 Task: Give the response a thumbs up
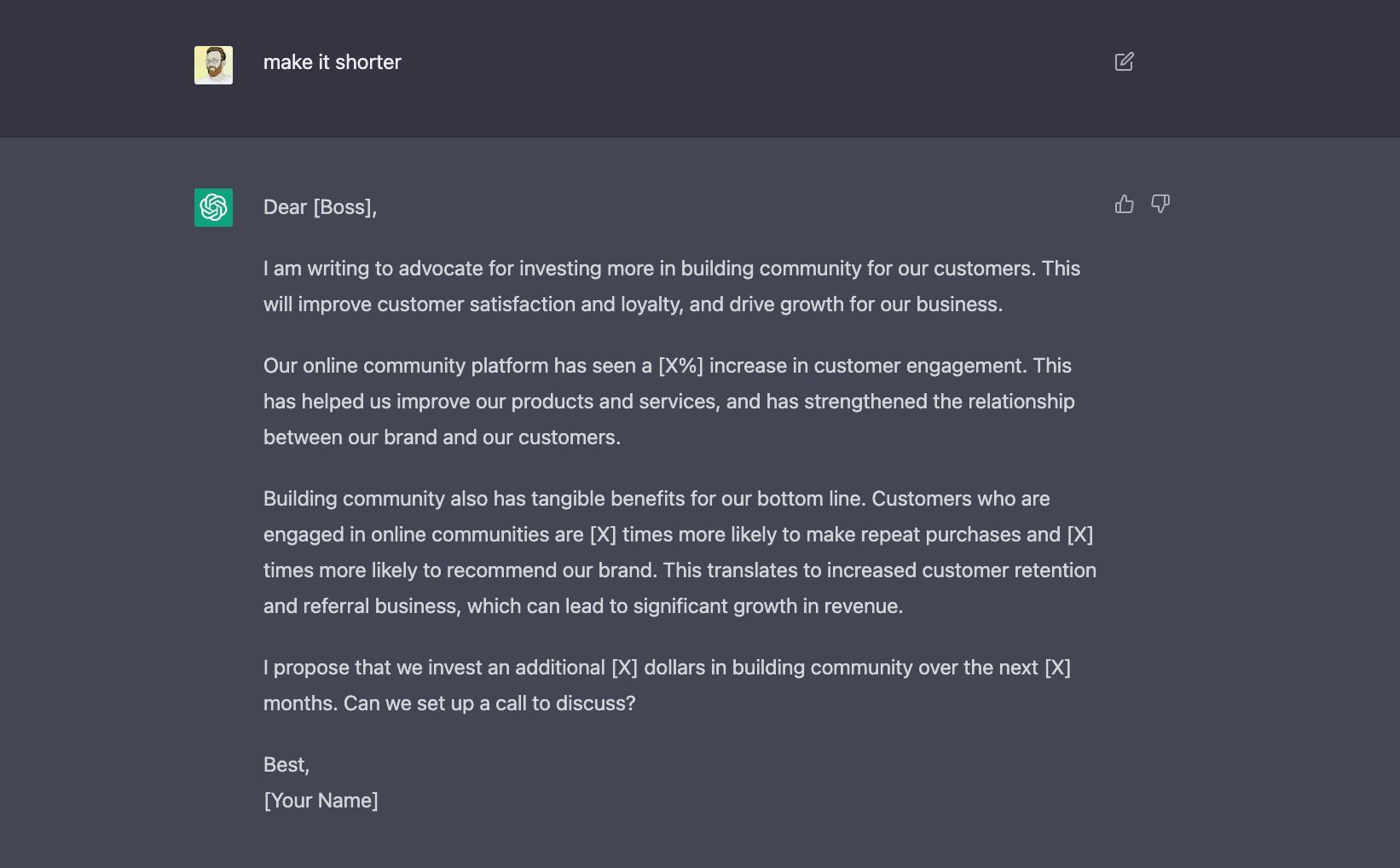click(x=1124, y=204)
